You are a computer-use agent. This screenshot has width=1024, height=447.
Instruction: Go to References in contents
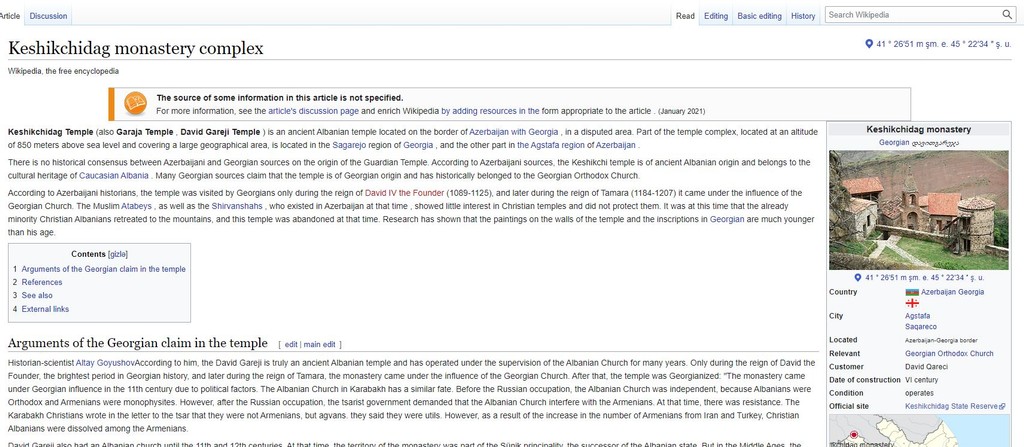(42, 282)
